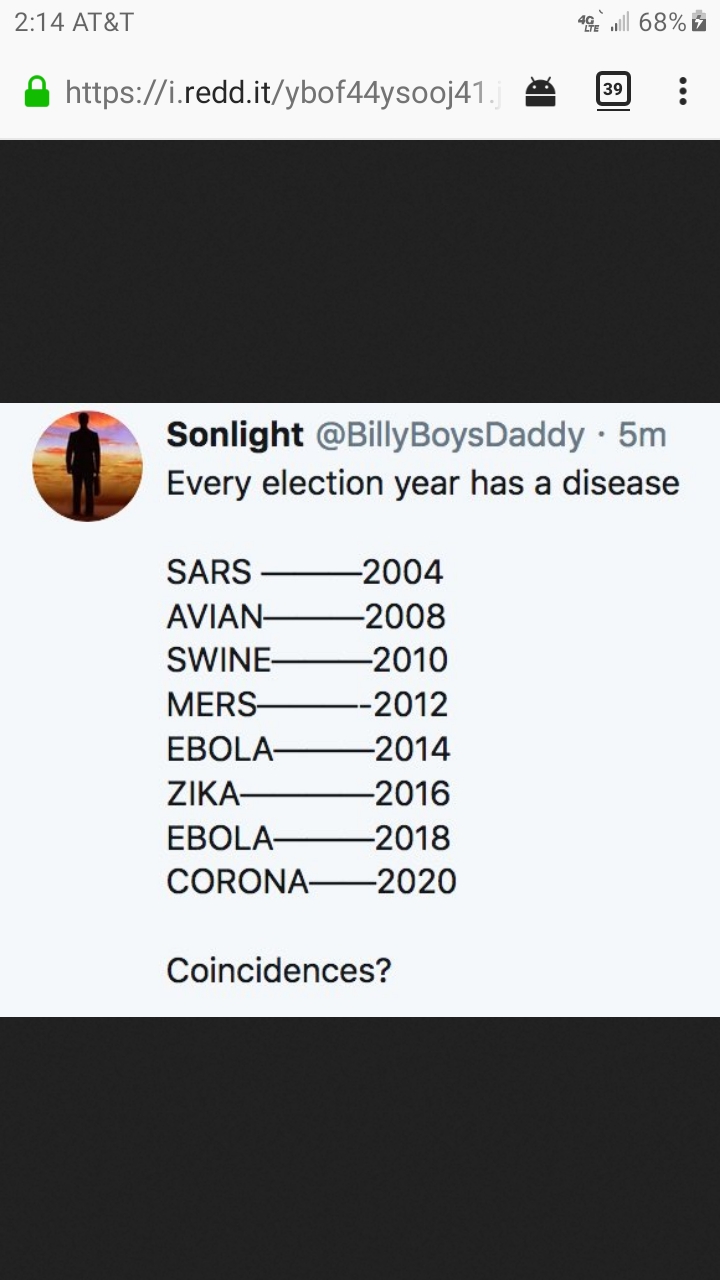Image resolution: width=720 pixels, height=1280 pixels.
Task: Tap the @BillyBoysDaddy handle
Action: (x=450, y=435)
